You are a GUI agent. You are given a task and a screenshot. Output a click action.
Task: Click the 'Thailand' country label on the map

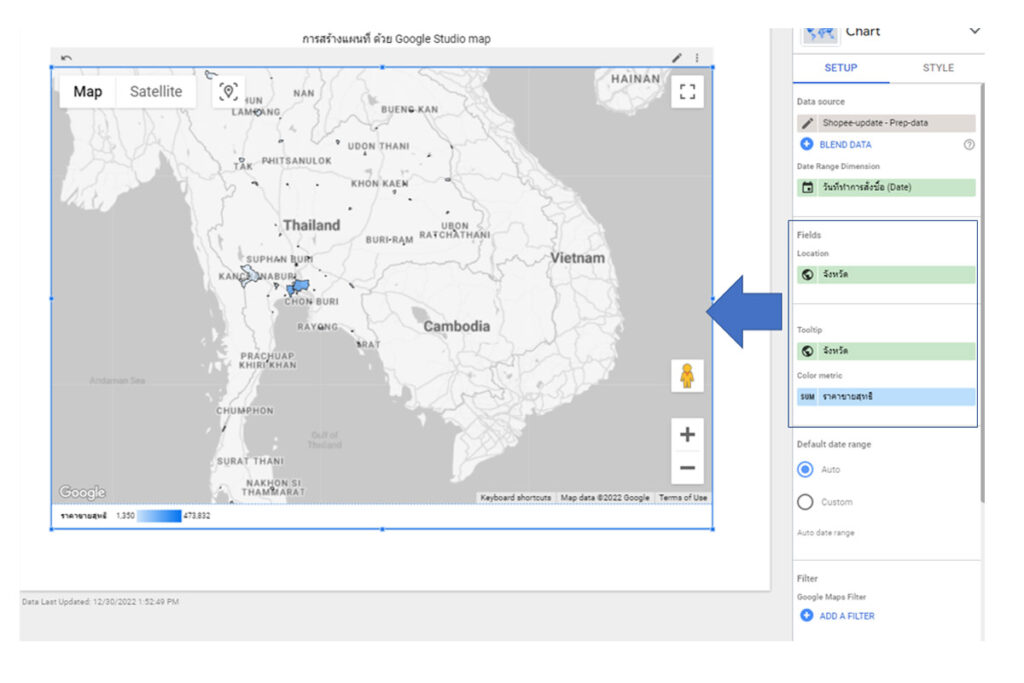coord(312,225)
